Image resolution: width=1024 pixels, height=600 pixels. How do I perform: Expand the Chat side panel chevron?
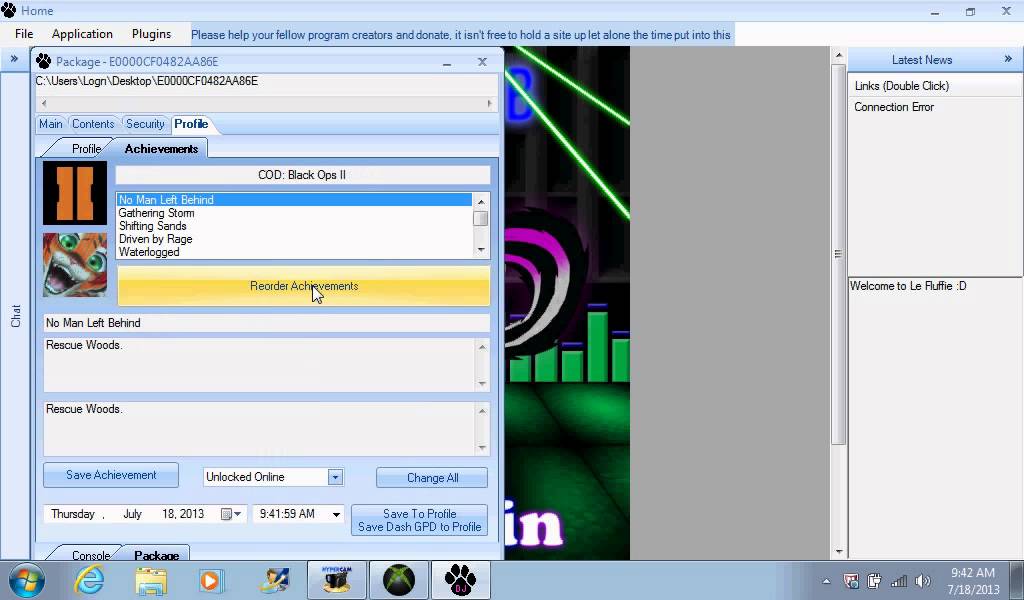click(x=14, y=59)
